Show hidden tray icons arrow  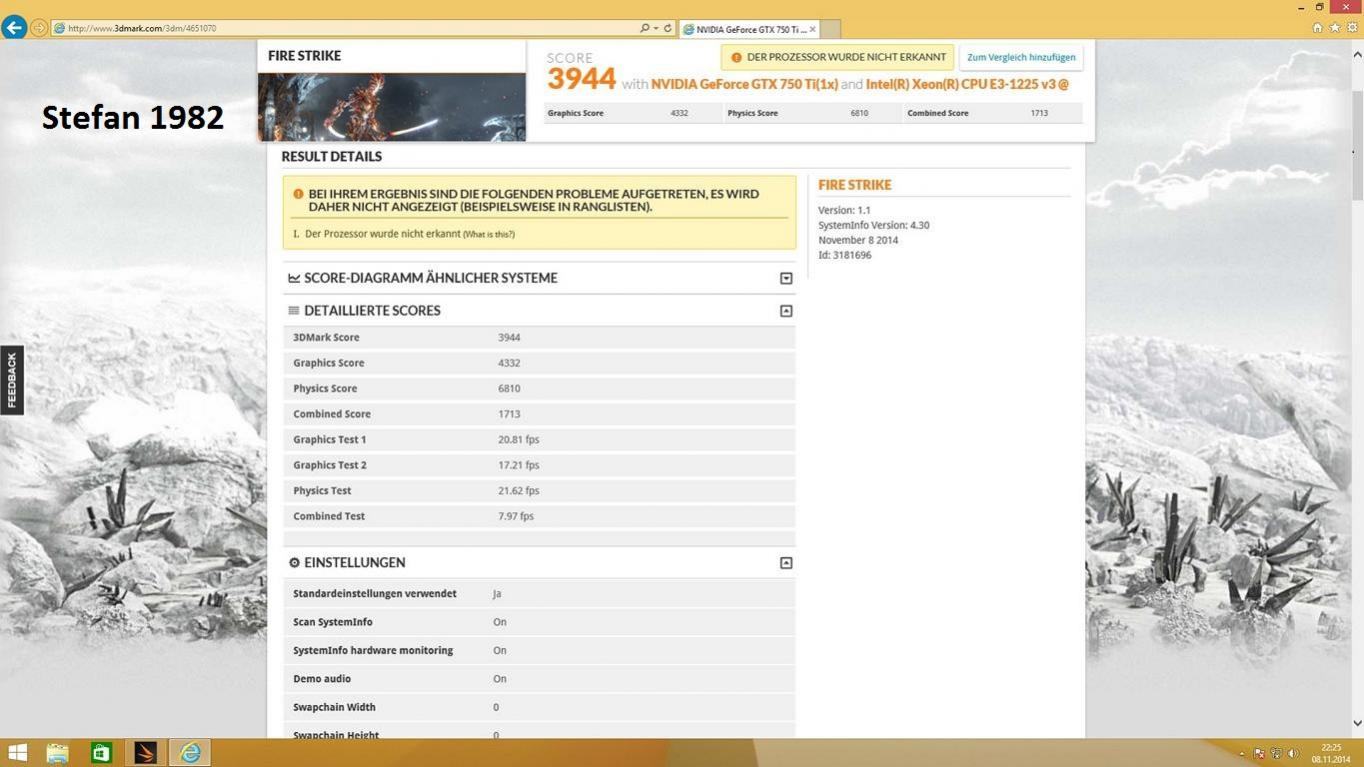[1242, 754]
